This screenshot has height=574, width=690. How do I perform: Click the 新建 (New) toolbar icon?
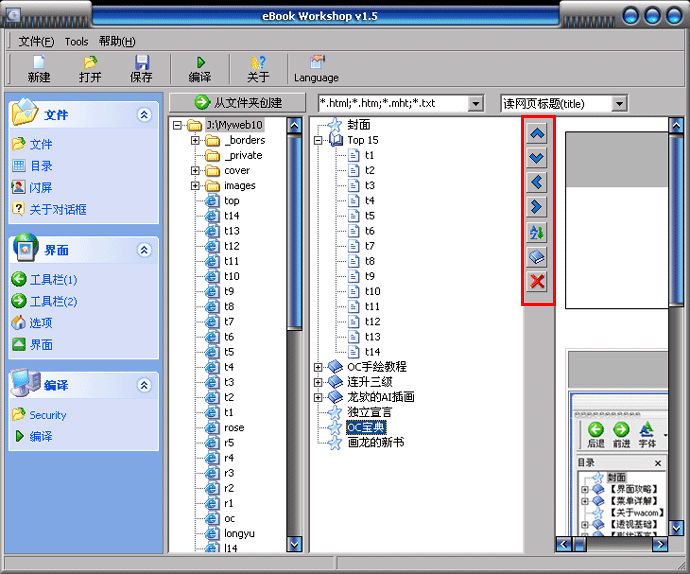[x=39, y=68]
